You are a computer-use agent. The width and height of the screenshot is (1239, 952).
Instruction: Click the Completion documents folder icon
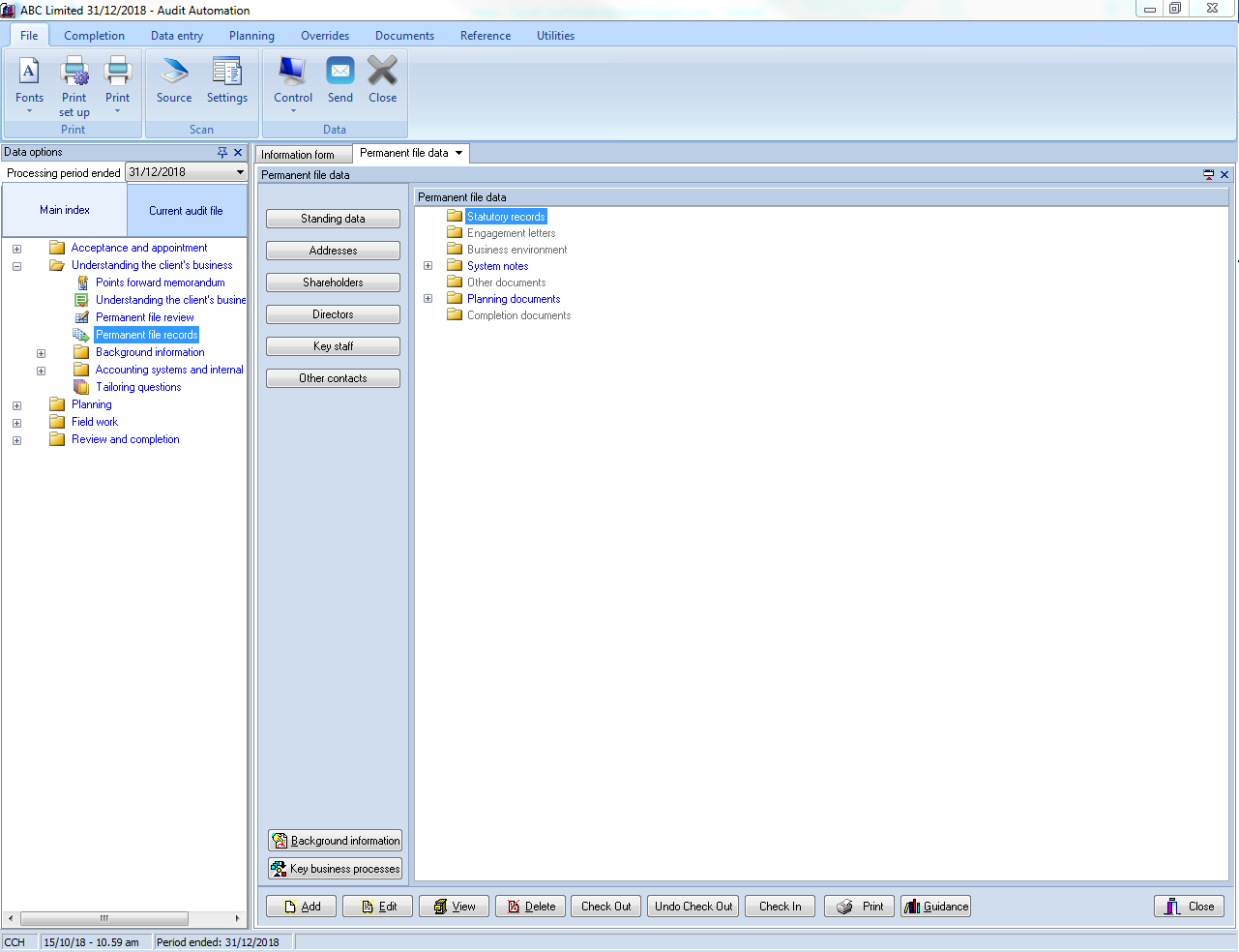point(455,314)
